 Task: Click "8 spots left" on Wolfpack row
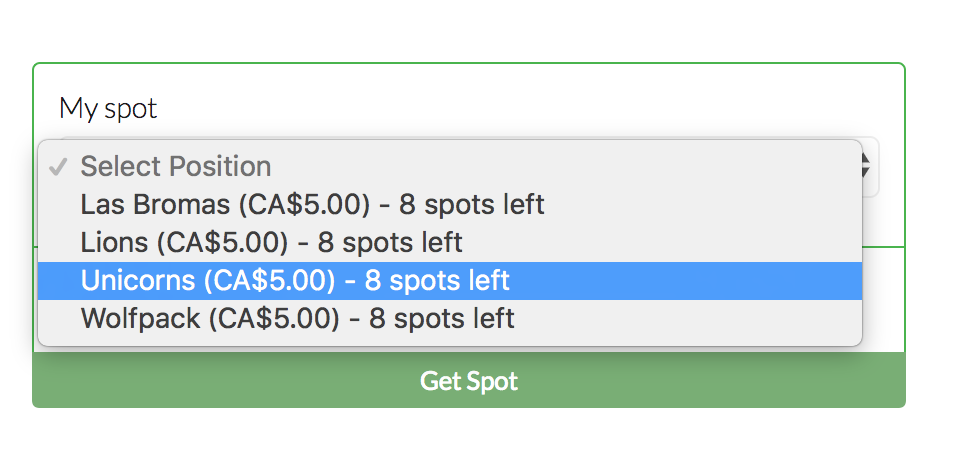(442, 319)
